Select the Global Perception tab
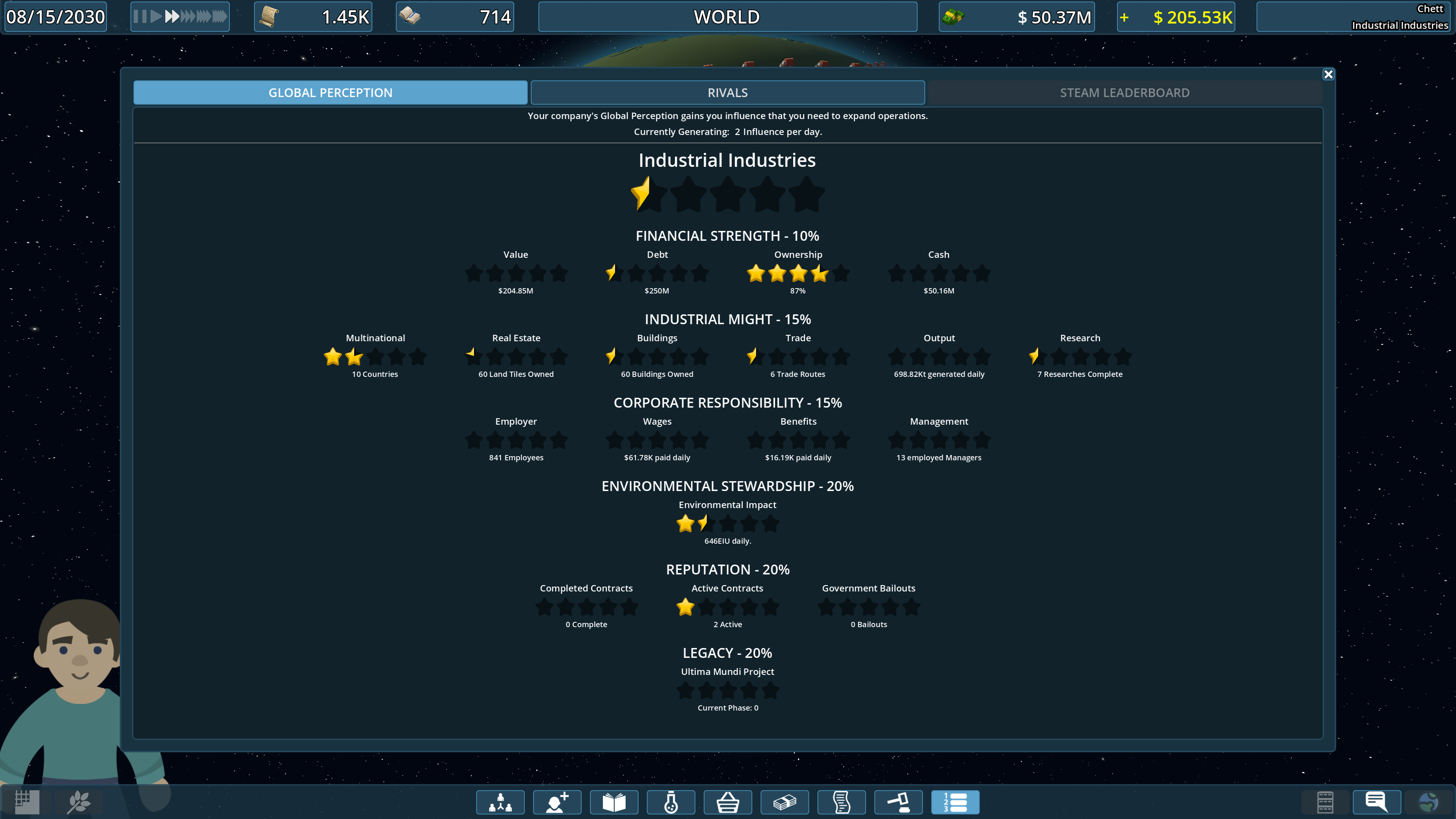 coord(331,93)
